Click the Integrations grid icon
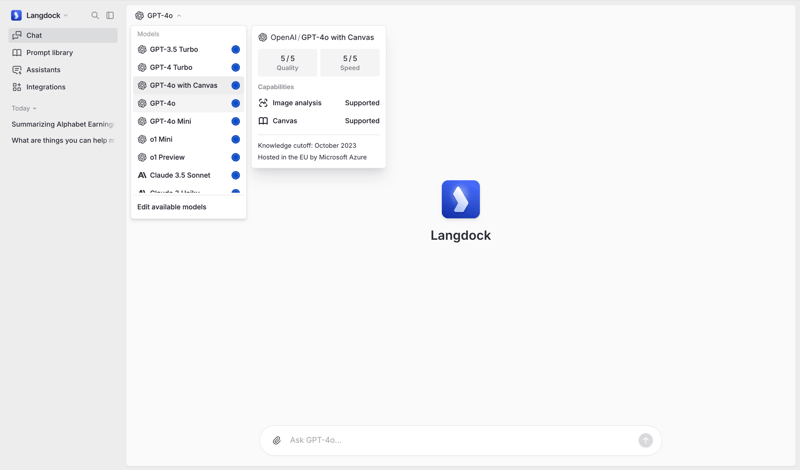 (x=17, y=87)
